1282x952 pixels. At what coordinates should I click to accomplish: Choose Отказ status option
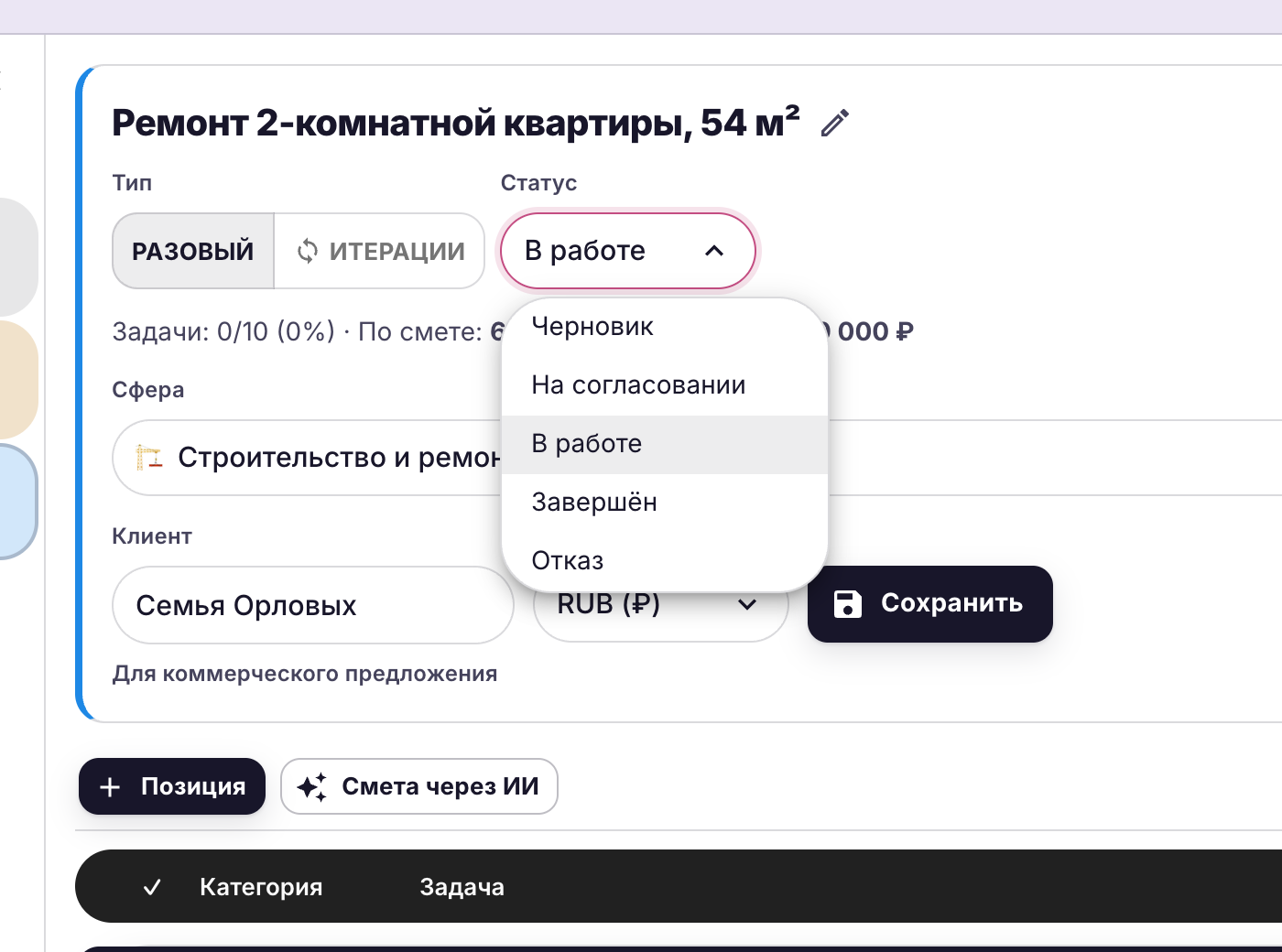pyautogui.click(x=665, y=560)
